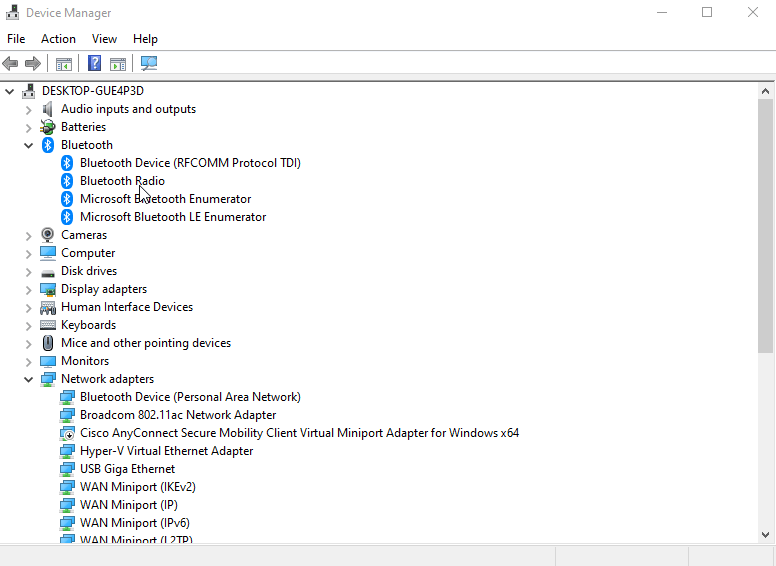Open the File menu
Viewport: 776px width, 566px height.
click(16, 39)
